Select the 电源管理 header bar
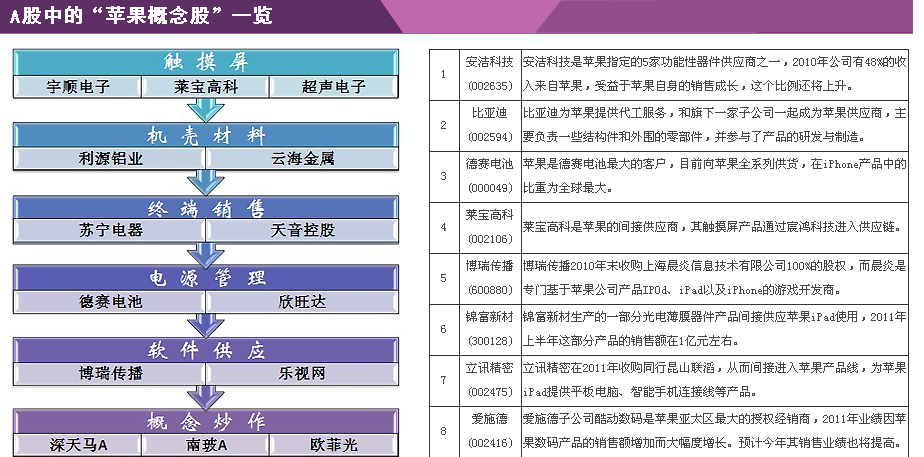Image resolution: width=924 pixels, height=457 pixels. pyautogui.click(x=206, y=279)
